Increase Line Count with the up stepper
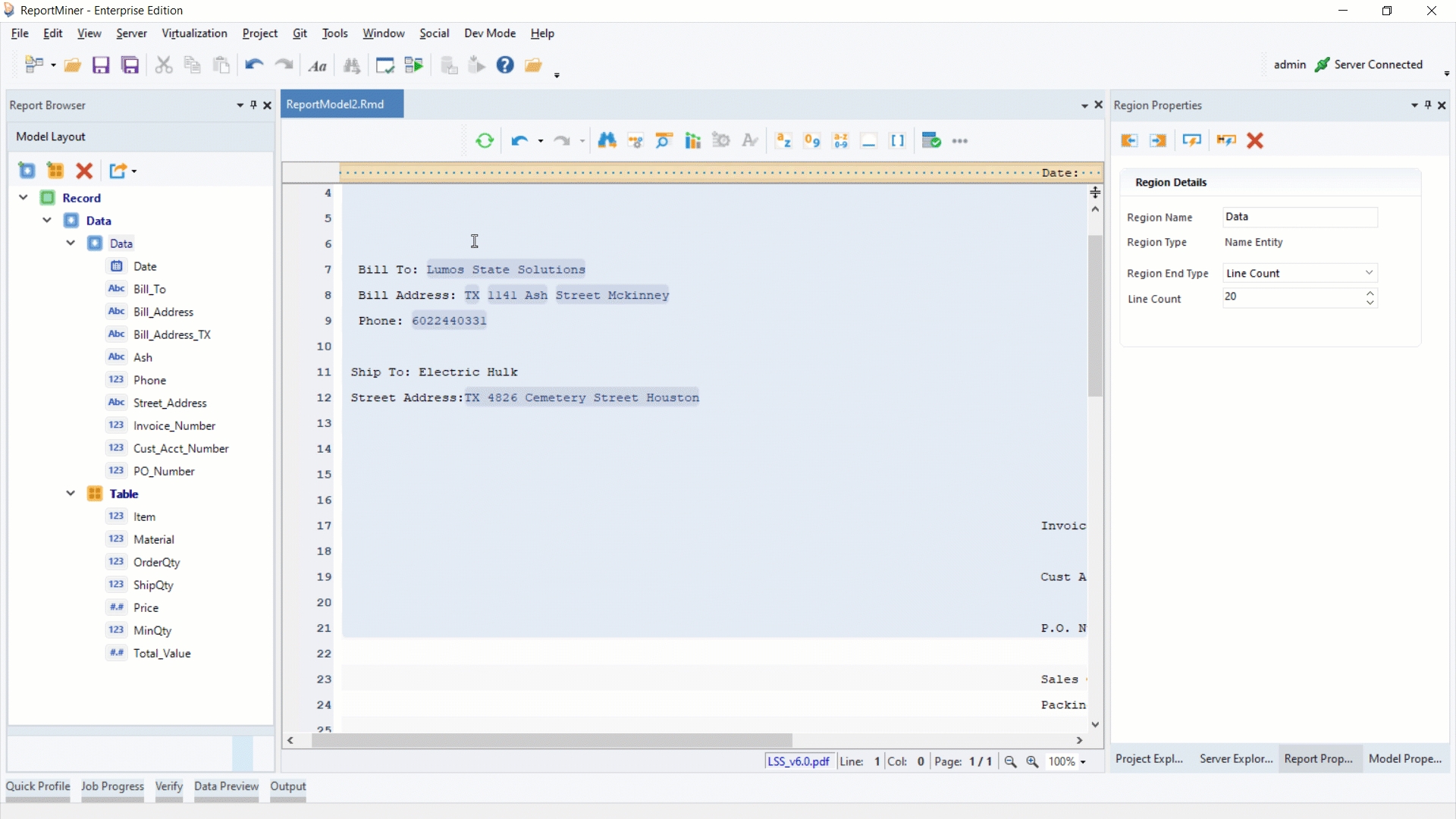 tap(1370, 293)
